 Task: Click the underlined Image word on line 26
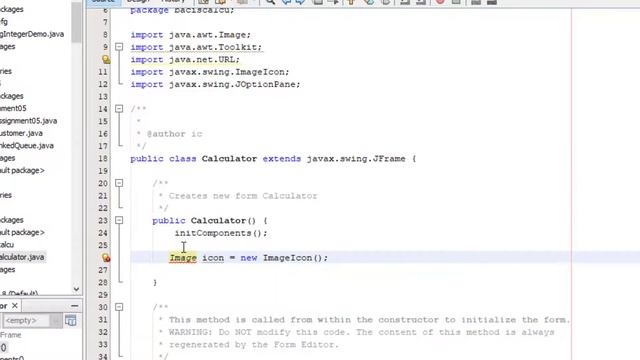pos(183,258)
